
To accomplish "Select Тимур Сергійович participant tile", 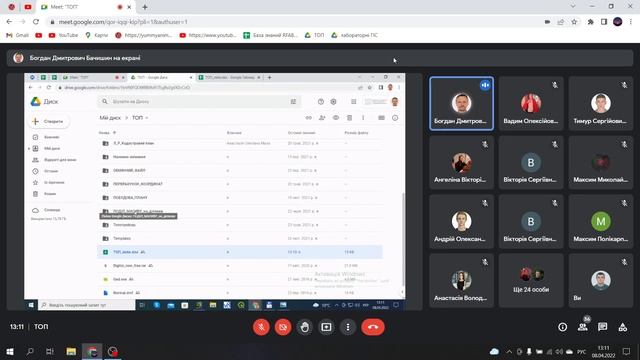I will 600,104.
